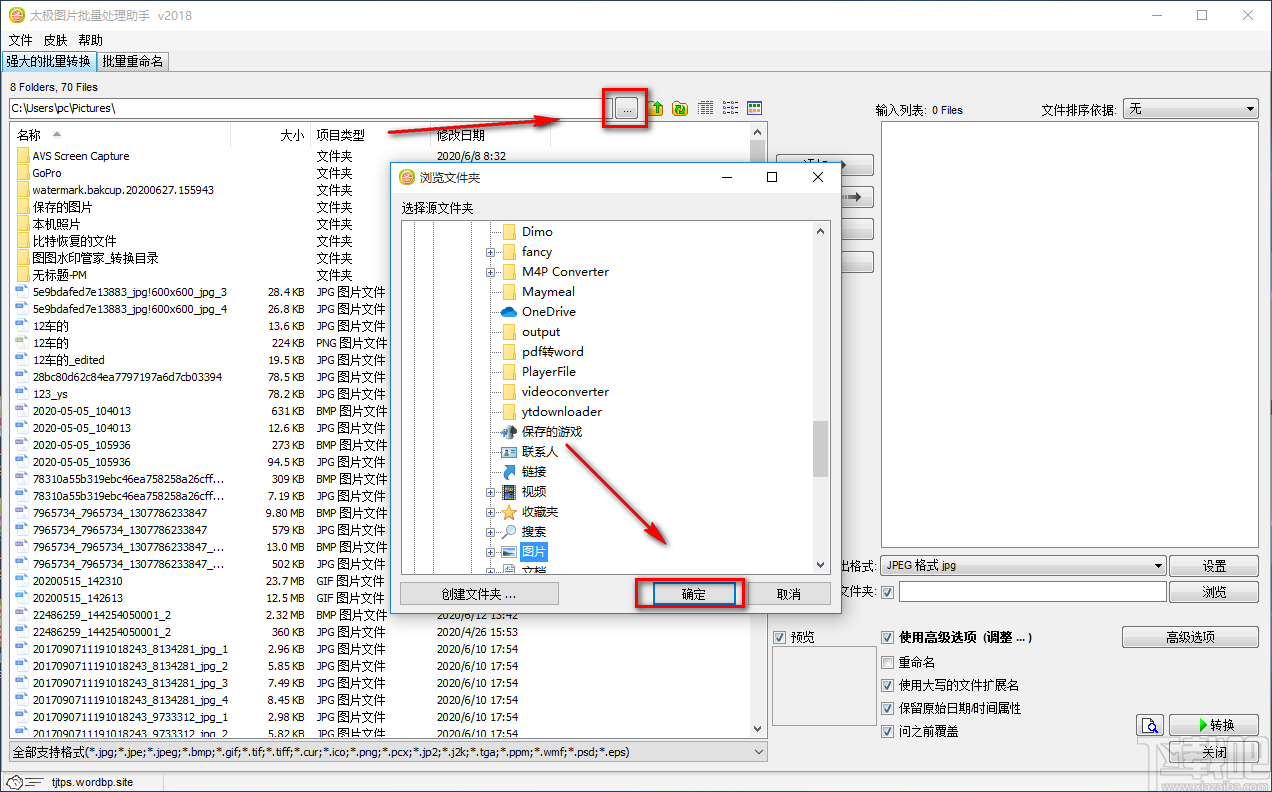The height and width of the screenshot is (792, 1272).
Task: Toggle 问之前覆盖 checkbox
Action: pyautogui.click(x=887, y=732)
